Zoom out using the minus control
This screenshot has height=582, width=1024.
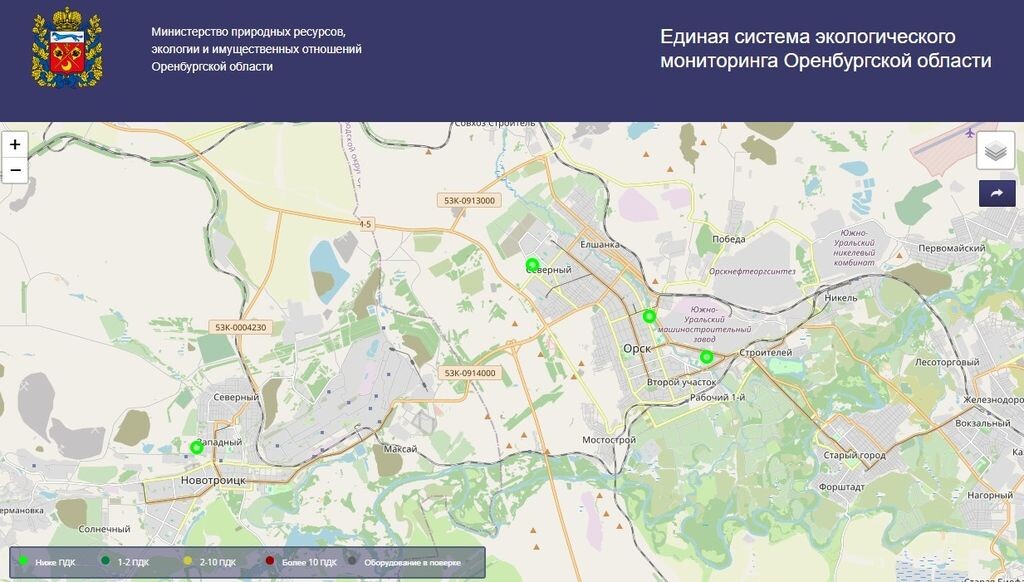pos(14,171)
